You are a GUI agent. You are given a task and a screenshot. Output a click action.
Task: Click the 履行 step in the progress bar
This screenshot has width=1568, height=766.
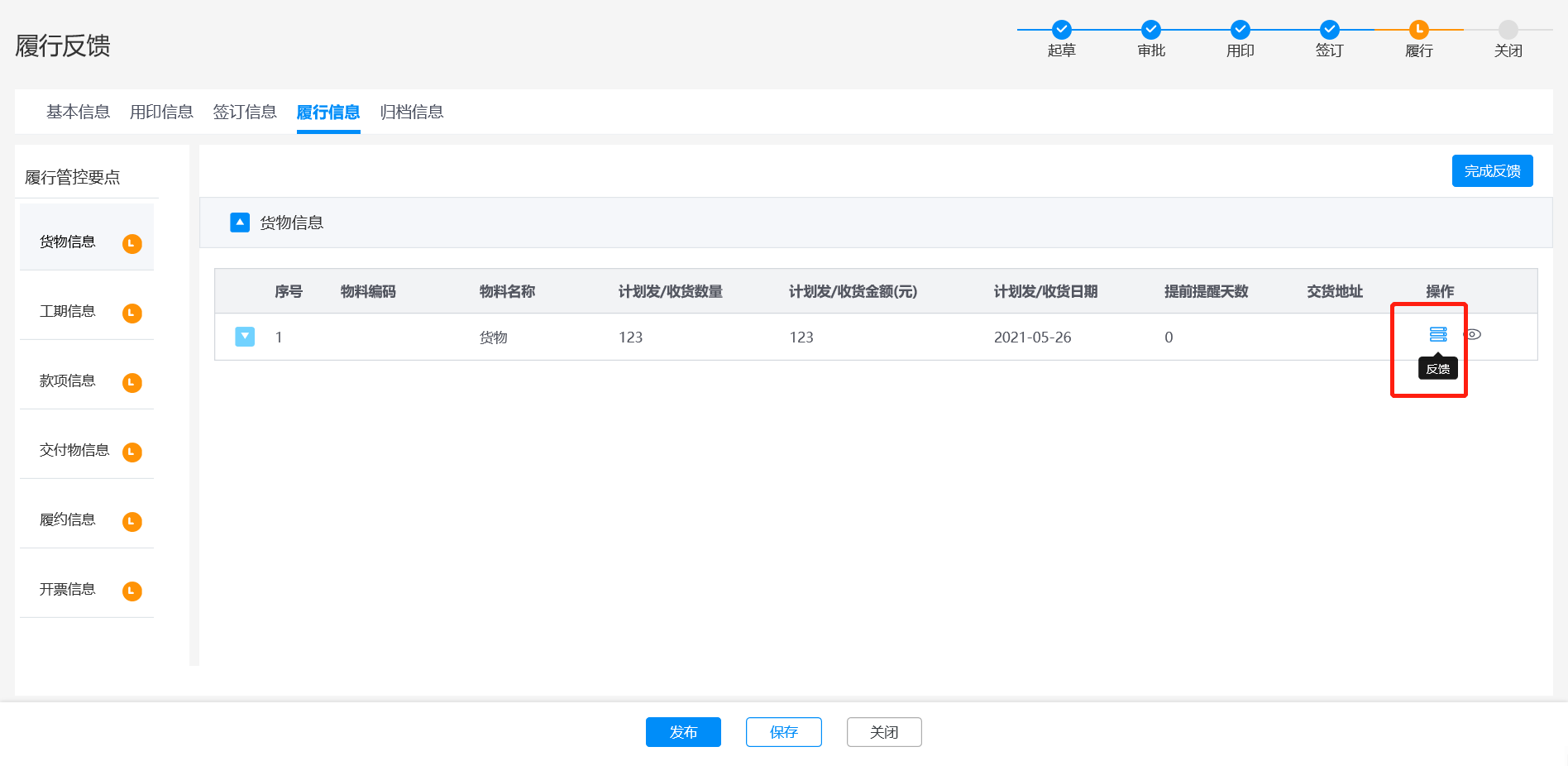[x=1418, y=30]
